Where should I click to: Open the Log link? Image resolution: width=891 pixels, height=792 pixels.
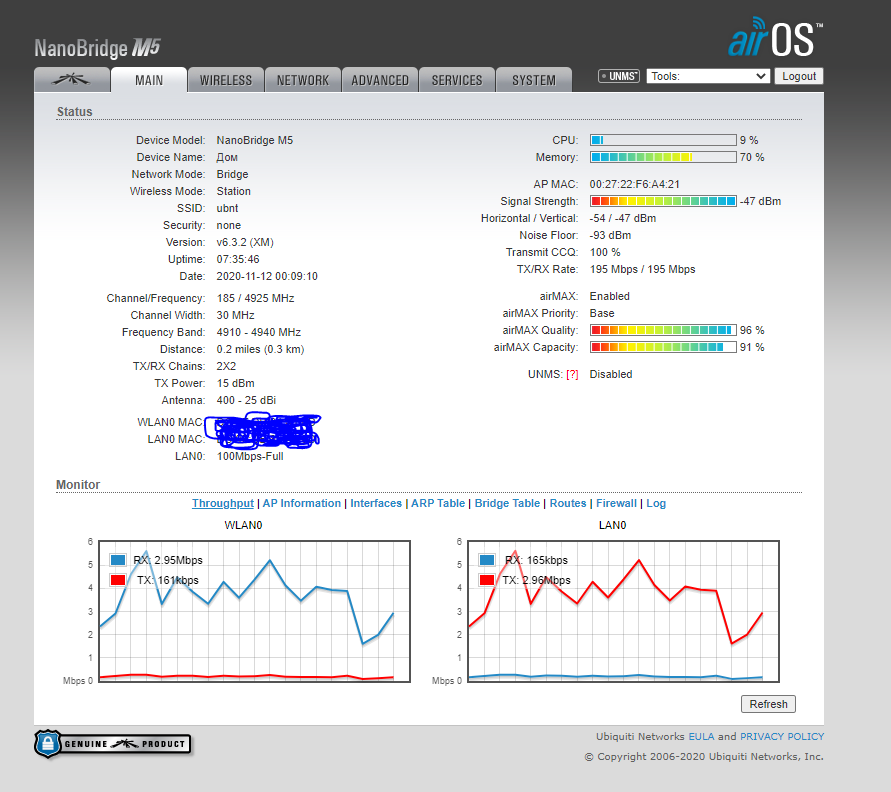[x=656, y=503]
